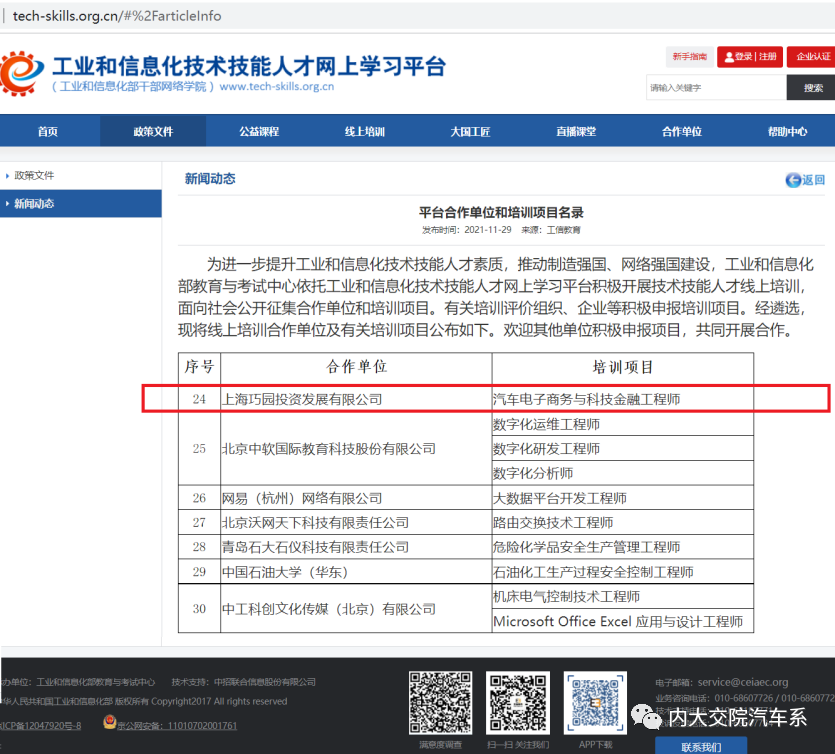Click the 数字化分析师 cell

623,473
